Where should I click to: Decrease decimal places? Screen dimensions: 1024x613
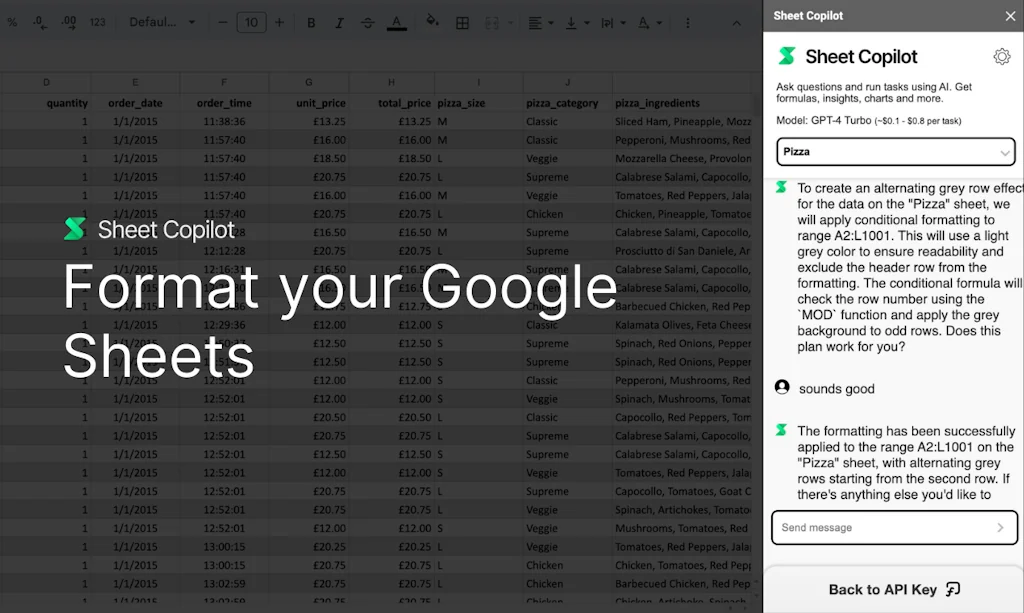tap(39, 21)
